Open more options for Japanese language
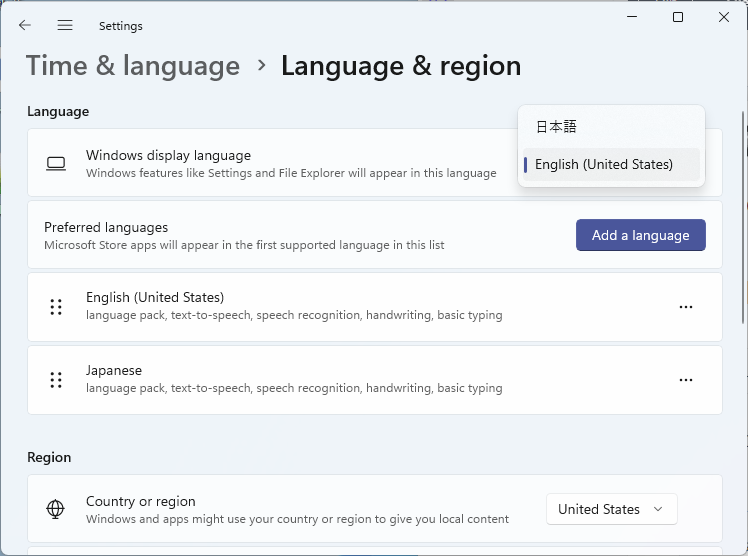 (686, 380)
